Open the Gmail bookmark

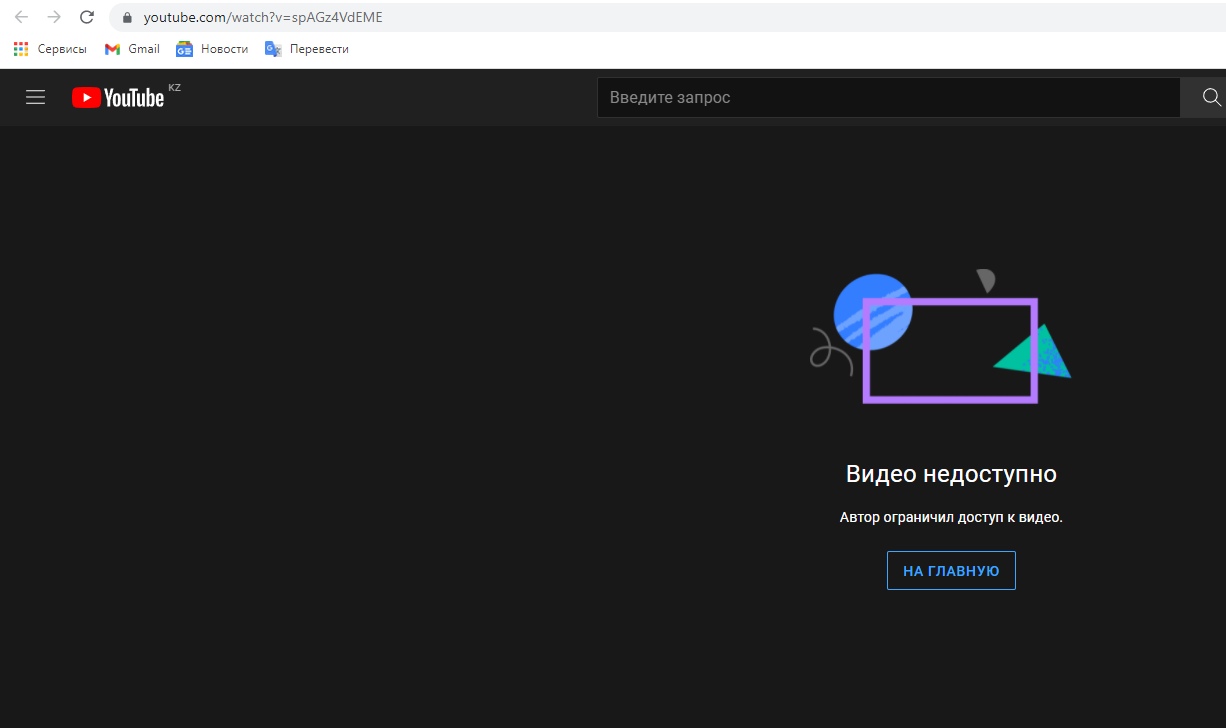(x=132, y=49)
